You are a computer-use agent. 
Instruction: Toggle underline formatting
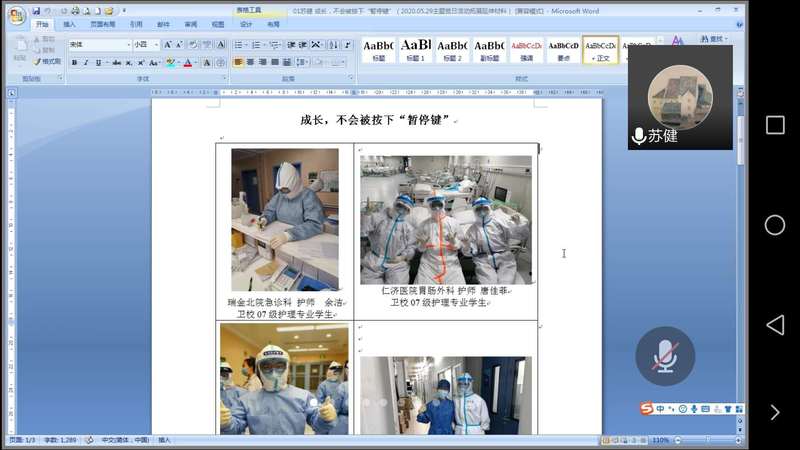[x=98, y=63]
